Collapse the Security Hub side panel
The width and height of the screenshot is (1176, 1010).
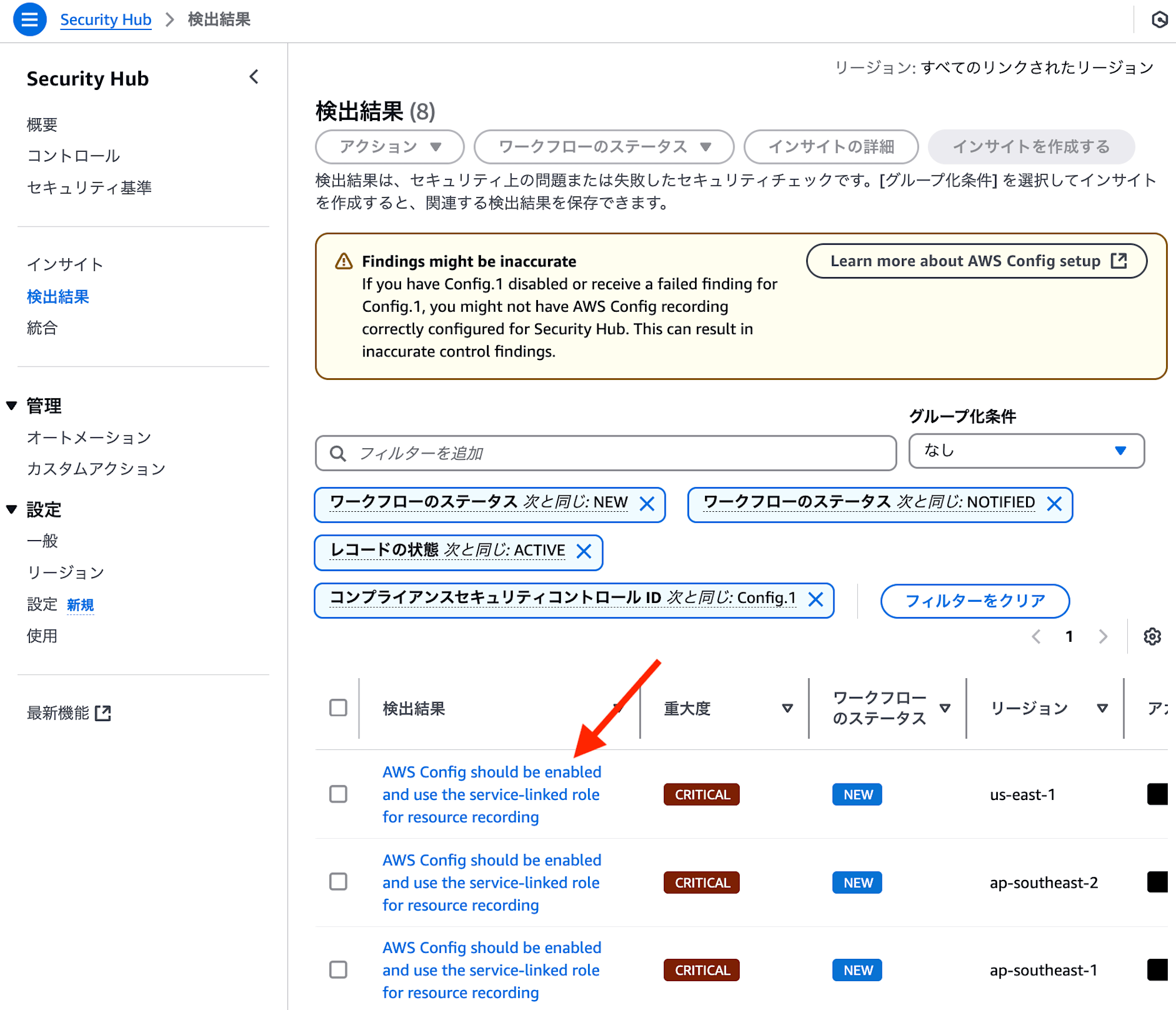[x=254, y=77]
